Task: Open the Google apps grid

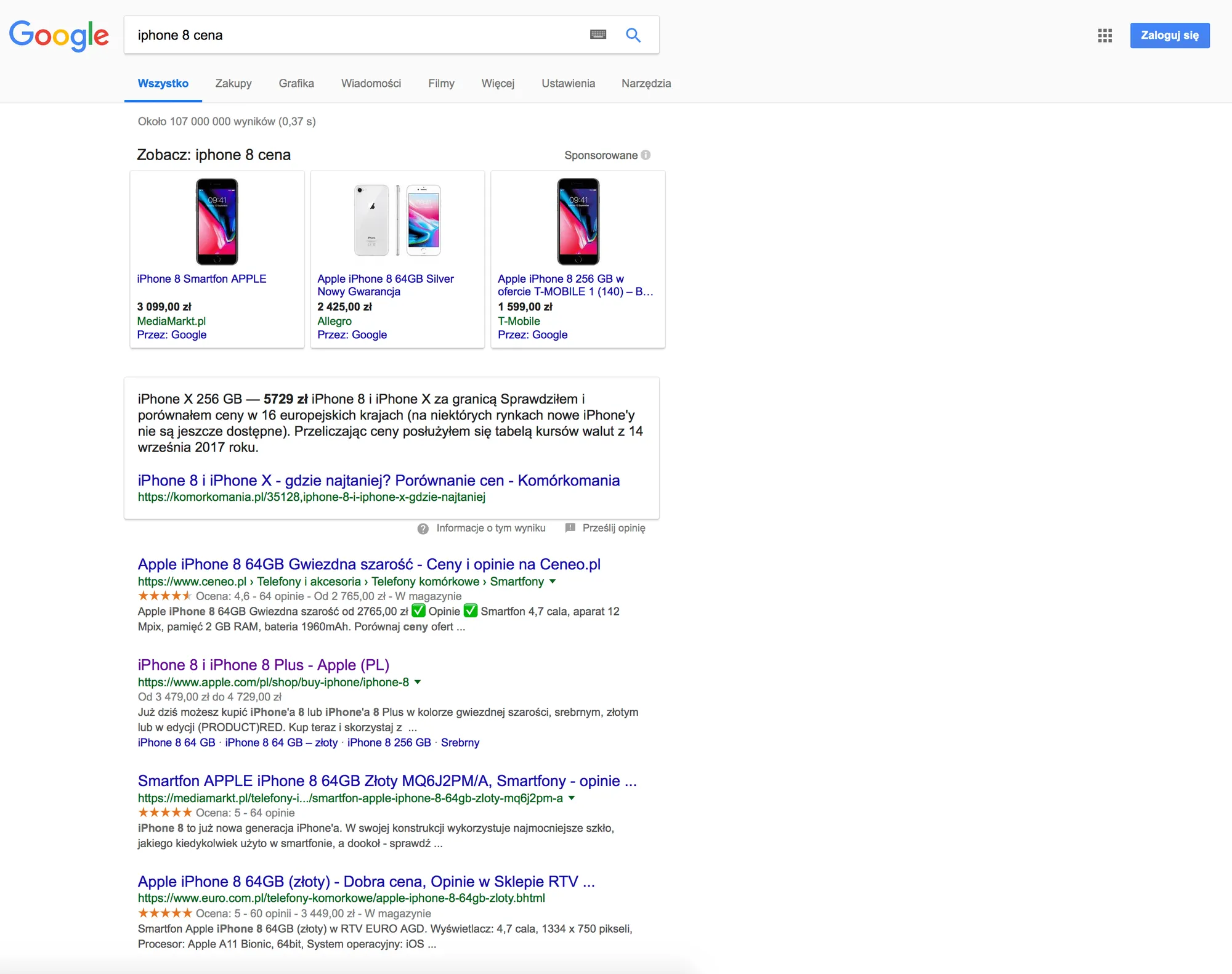Action: coord(1104,35)
